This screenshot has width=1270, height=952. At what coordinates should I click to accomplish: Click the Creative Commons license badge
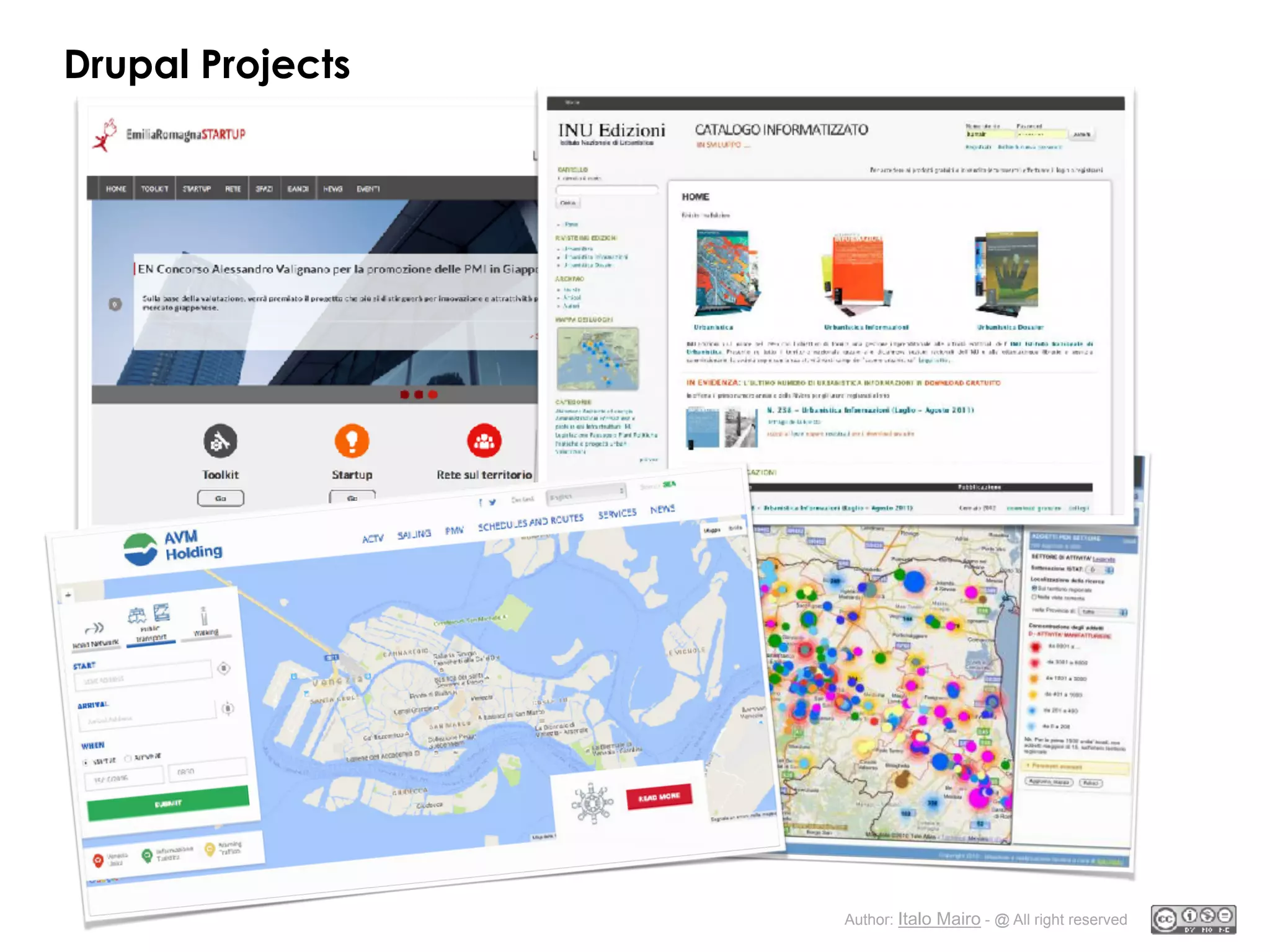[x=1193, y=919]
